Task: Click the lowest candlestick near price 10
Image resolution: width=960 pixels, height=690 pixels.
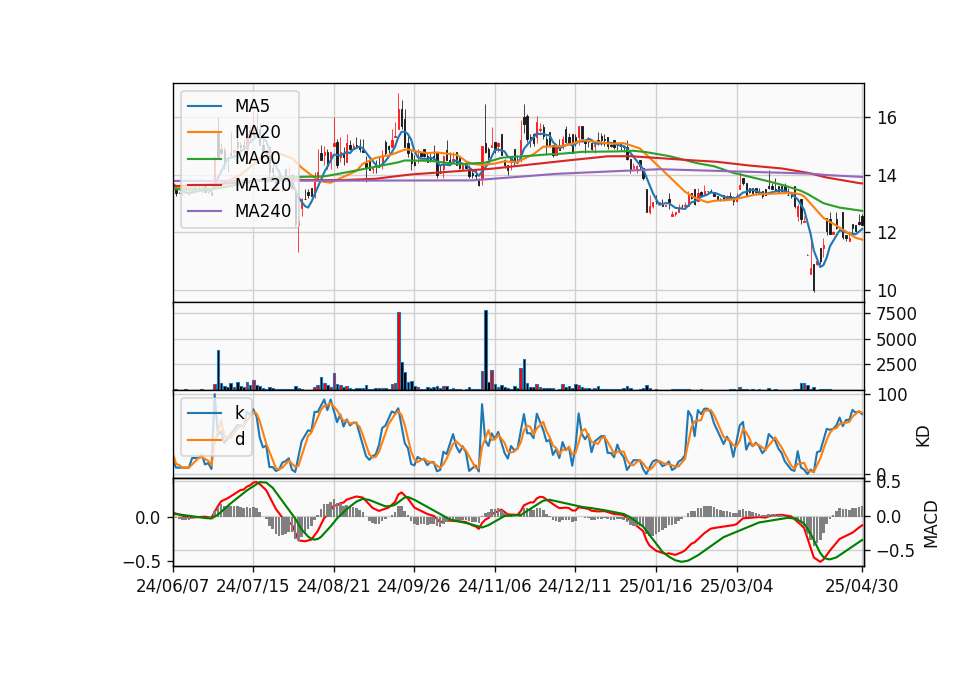Action: coord(814,278)
